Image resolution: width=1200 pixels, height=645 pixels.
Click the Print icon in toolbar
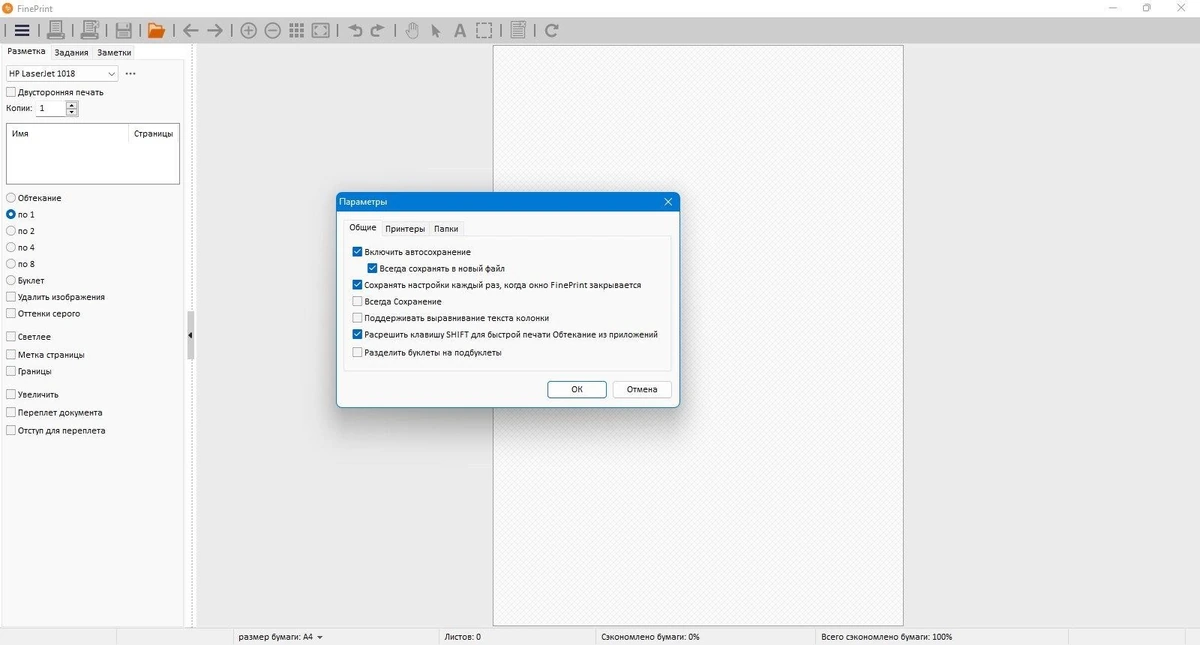pyautogui.click(x=56, y=30)
